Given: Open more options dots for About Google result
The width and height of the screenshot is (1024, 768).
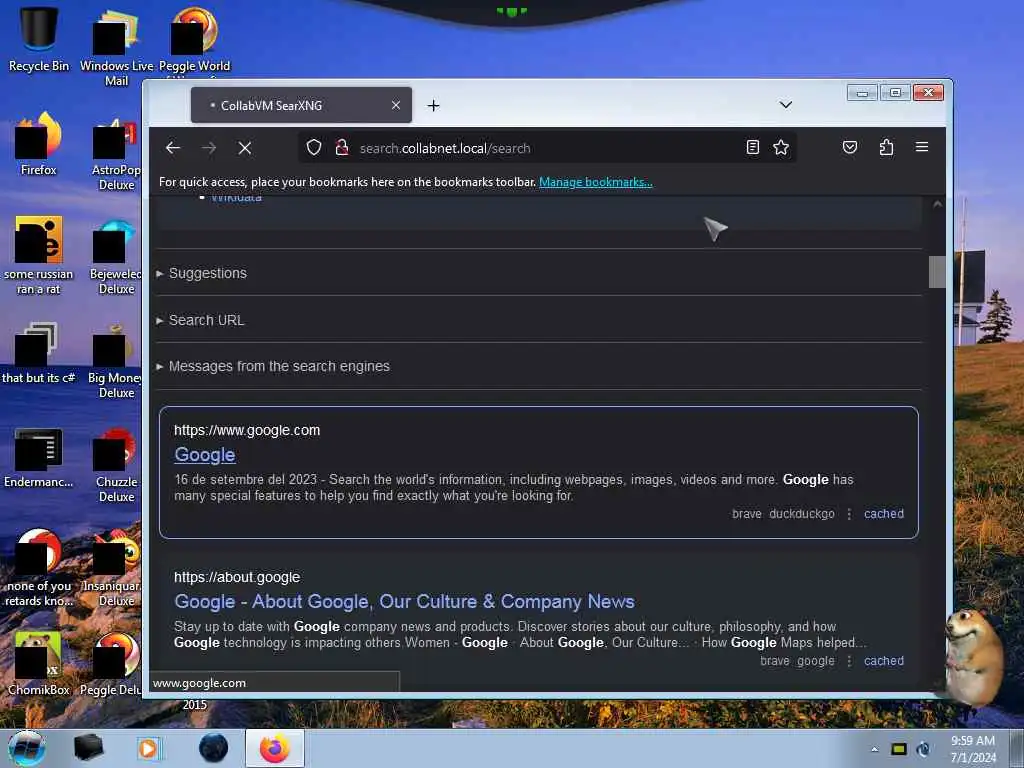Looking at the screenshot, I should coord(849,661).
